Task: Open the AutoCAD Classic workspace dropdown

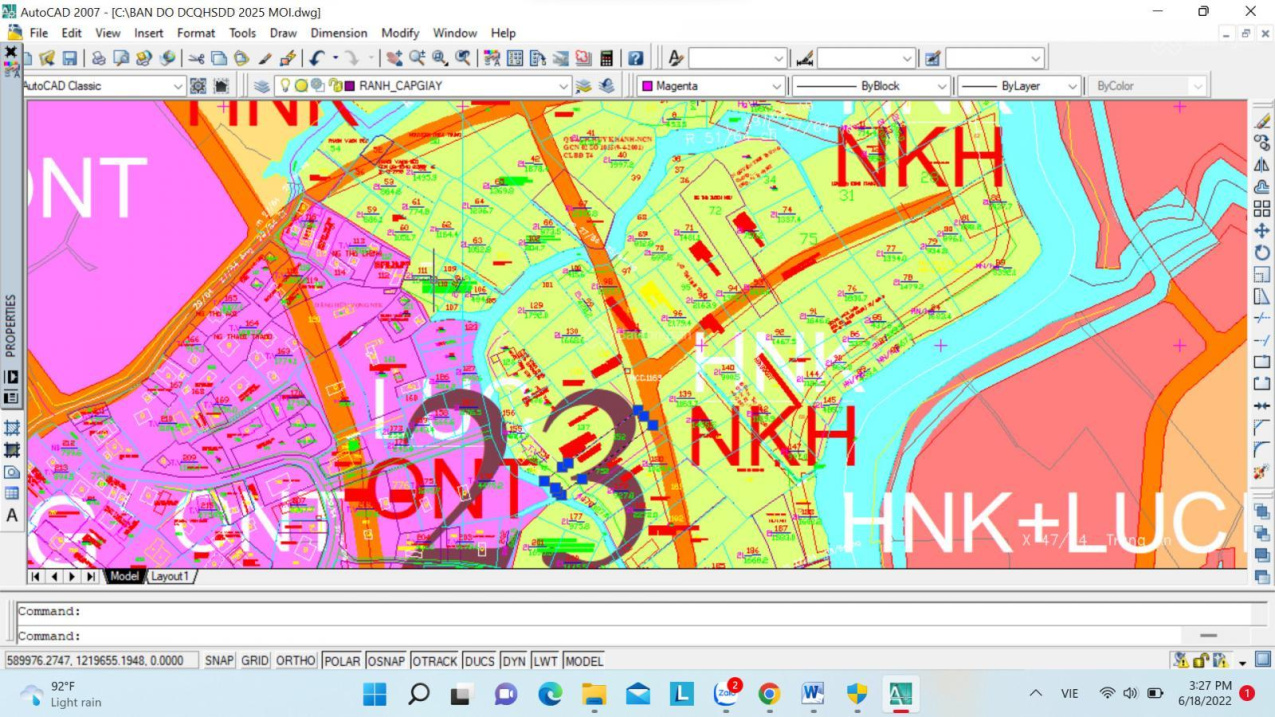Action: click(x=178, y=86)
